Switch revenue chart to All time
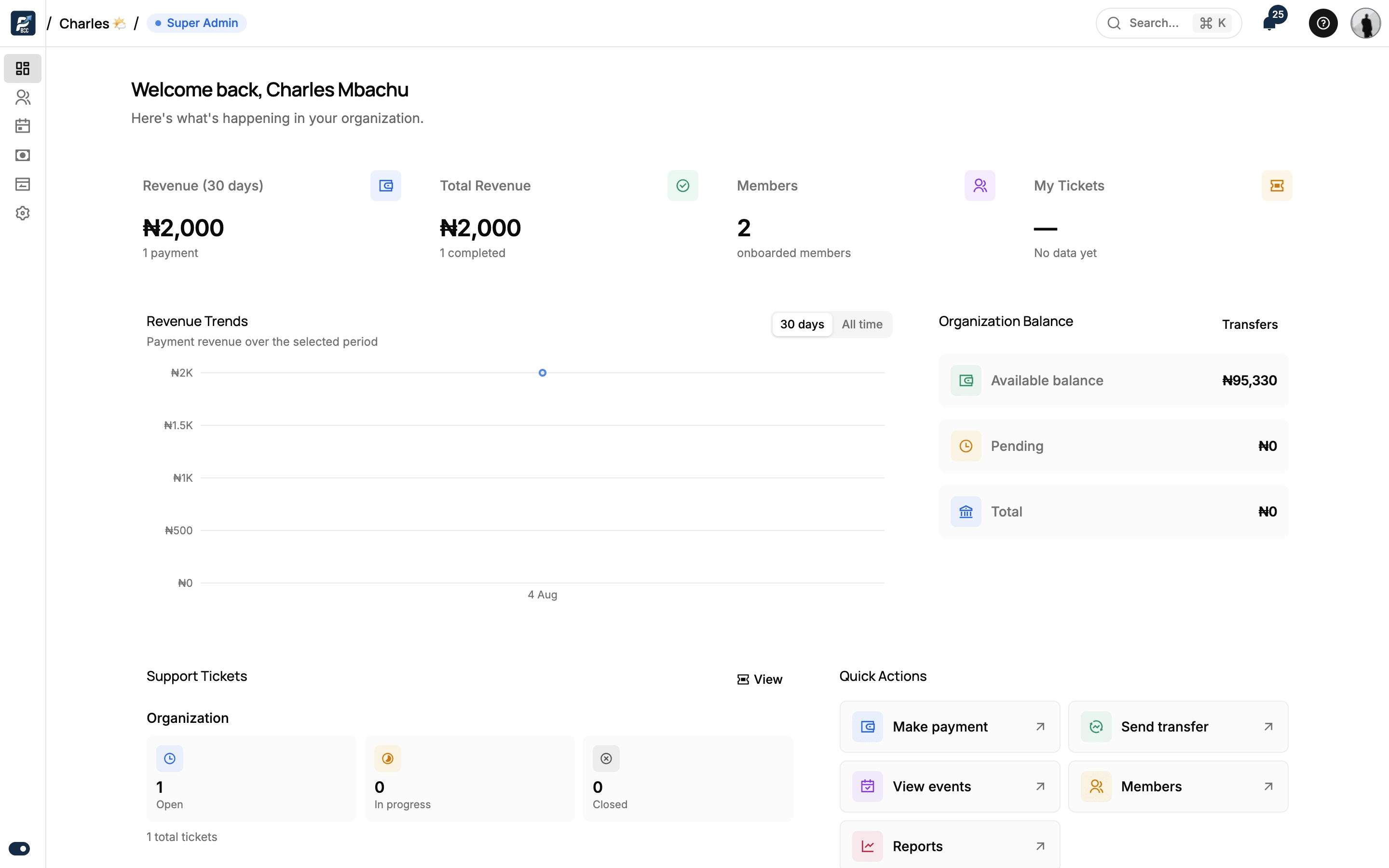This screenshot has width=1389, height=868. [x=861, y=325]
